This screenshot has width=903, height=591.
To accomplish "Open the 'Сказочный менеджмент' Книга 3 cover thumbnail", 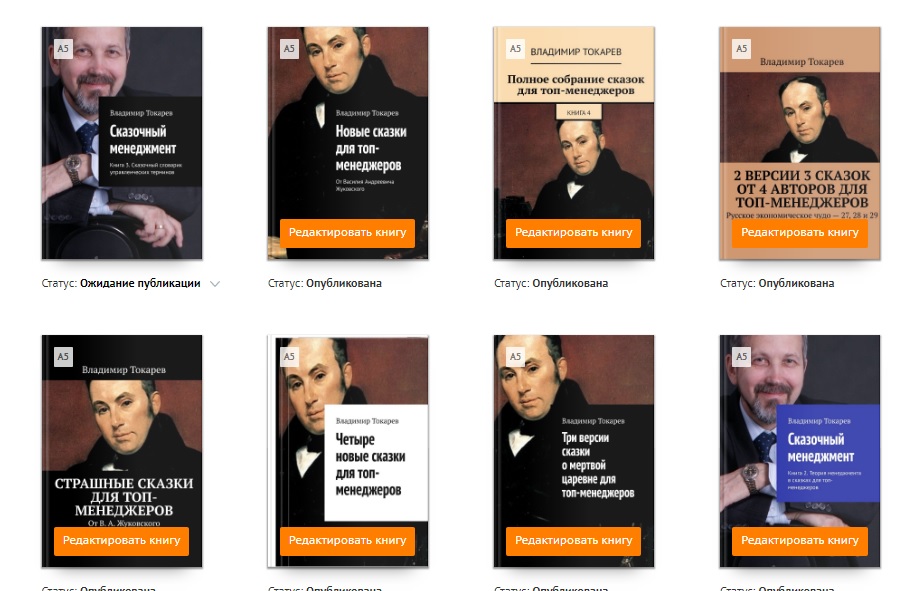I will coord(122,143).
